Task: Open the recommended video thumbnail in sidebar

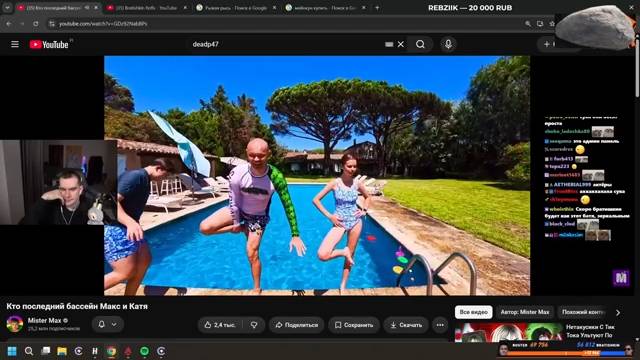Action: click(x=509, y=332)
